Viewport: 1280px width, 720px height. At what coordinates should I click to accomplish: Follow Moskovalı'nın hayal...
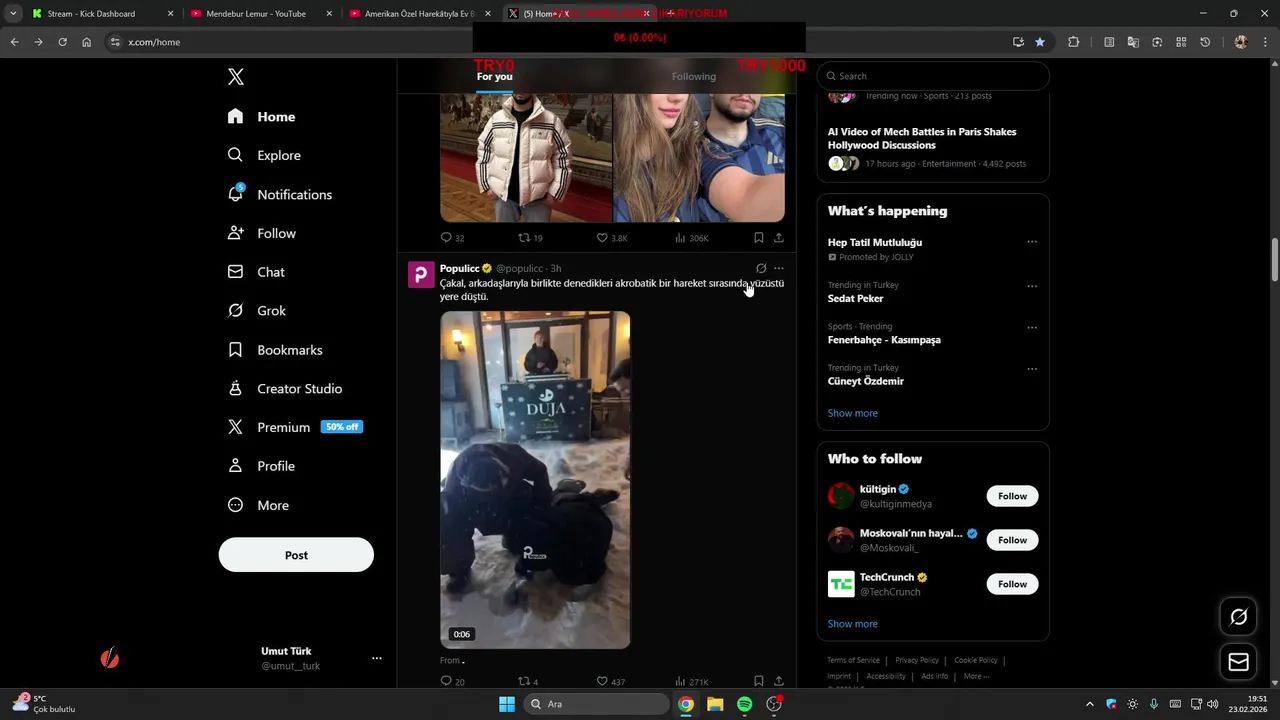pyautogui.click(x=1012, y=540)
